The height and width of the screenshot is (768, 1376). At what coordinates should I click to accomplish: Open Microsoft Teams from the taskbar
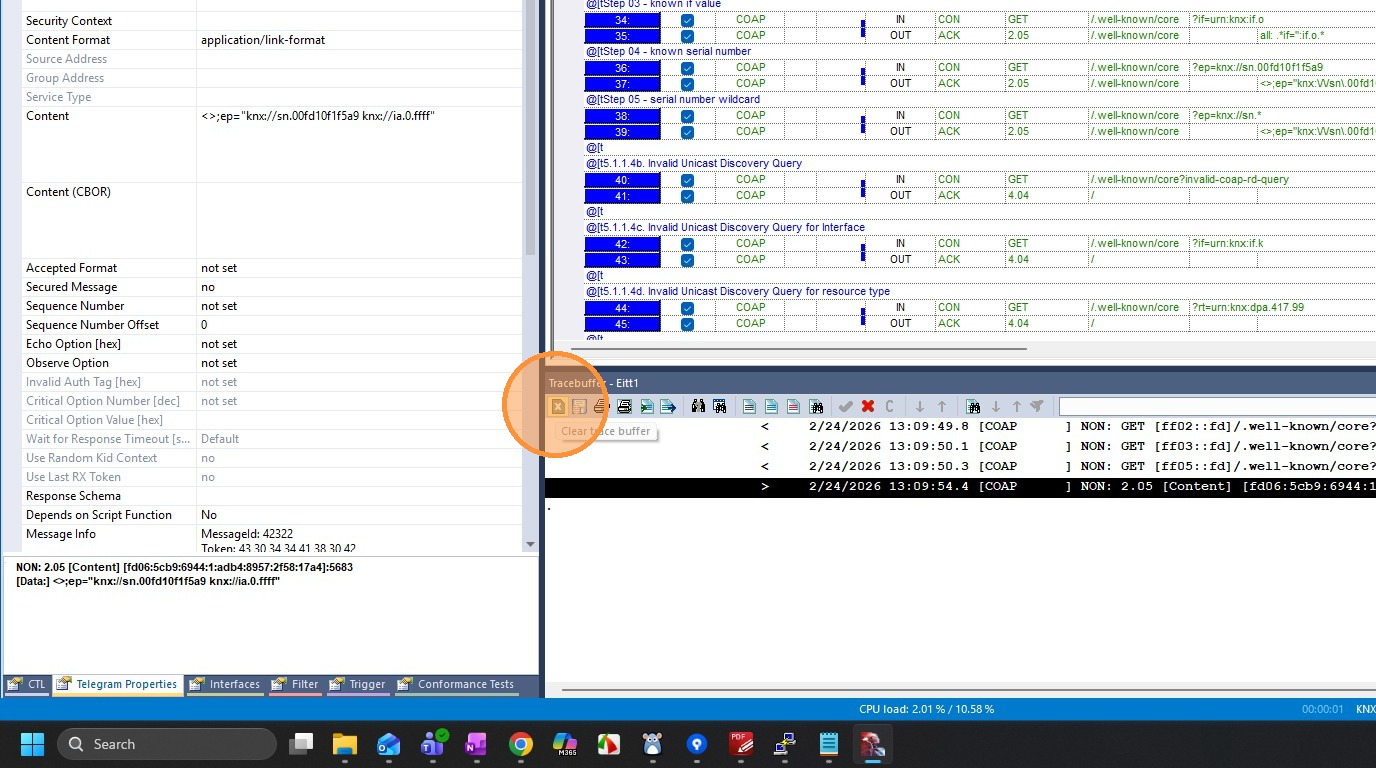coord(432,744)
